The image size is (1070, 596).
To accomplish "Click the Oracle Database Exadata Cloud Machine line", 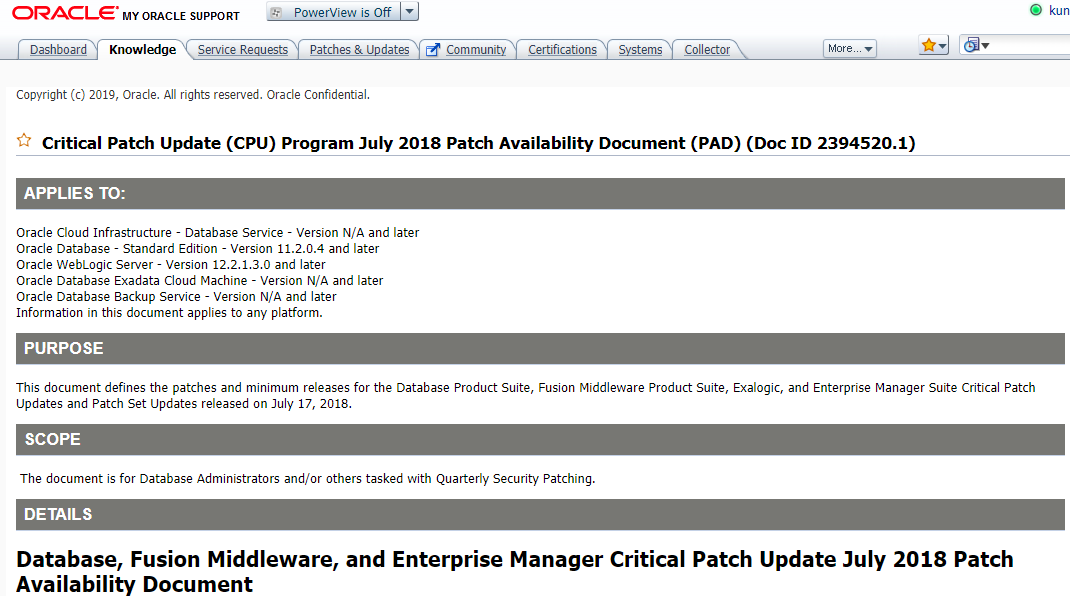I will click(x=199, y=281).
